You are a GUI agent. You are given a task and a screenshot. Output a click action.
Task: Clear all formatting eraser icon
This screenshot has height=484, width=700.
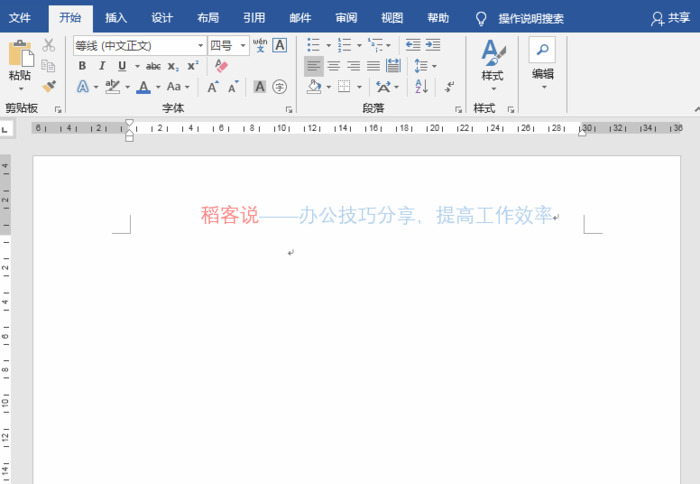[221, 66]
